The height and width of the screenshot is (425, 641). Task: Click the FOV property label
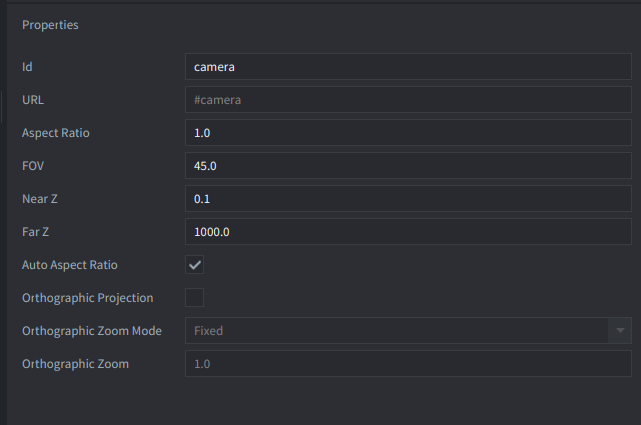pyautogui.click(x=35, y=166)
